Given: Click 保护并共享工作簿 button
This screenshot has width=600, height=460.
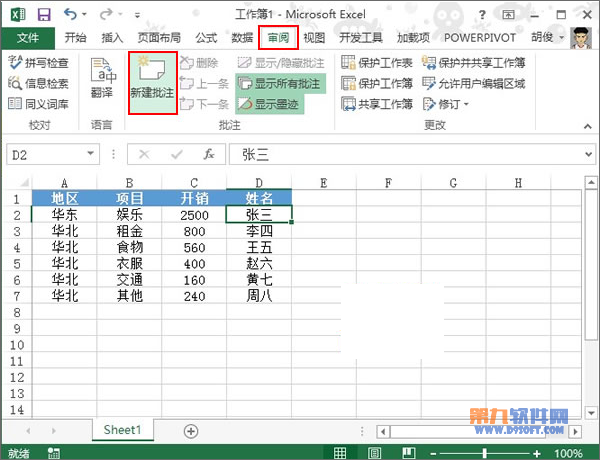Looking at the screenshot, I should point(474,62).
